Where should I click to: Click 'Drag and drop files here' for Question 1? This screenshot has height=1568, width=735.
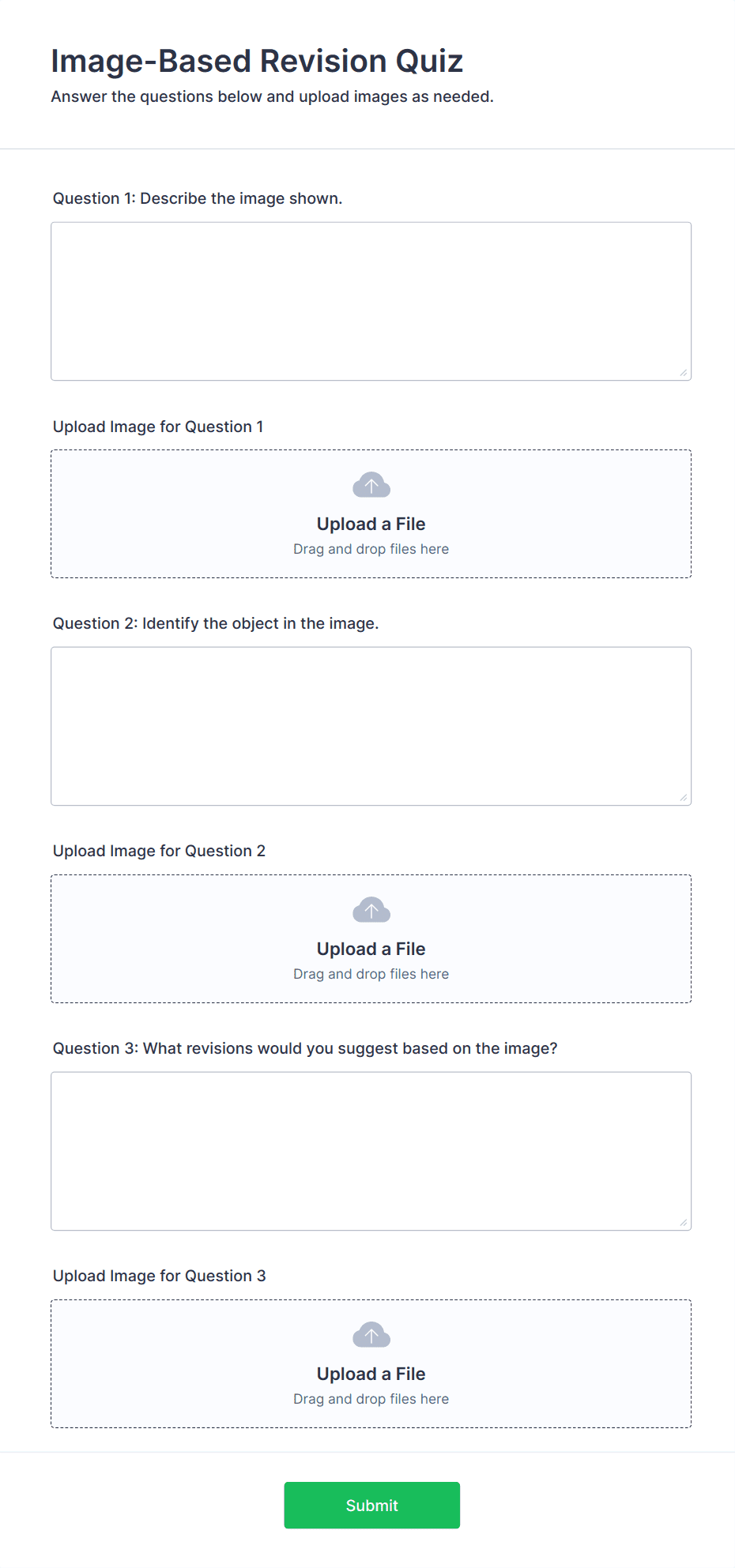pyautogui.click(x=371, y=549)
